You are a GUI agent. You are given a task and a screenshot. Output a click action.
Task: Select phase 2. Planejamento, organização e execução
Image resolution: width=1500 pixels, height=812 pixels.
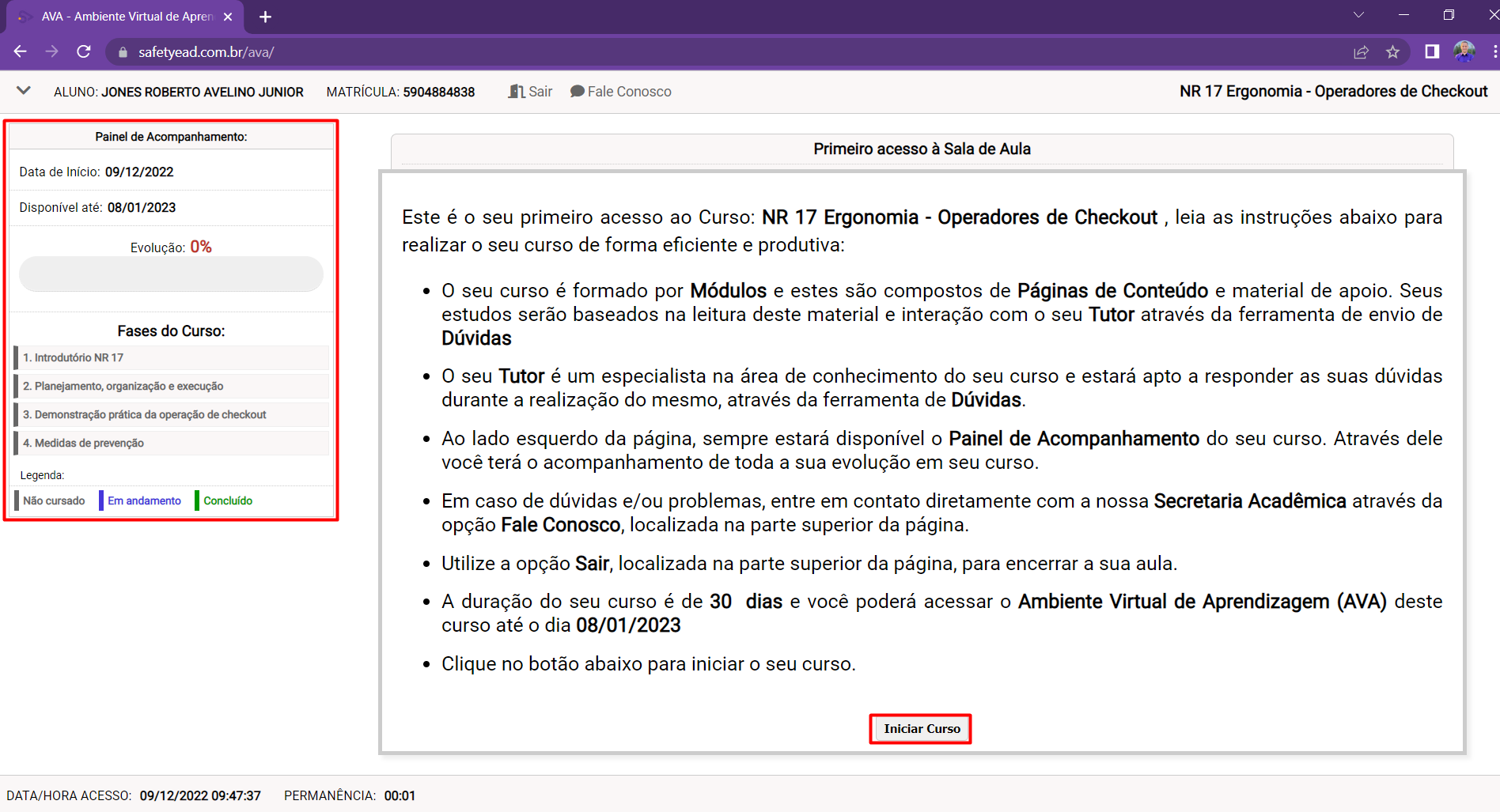[171, 386]
